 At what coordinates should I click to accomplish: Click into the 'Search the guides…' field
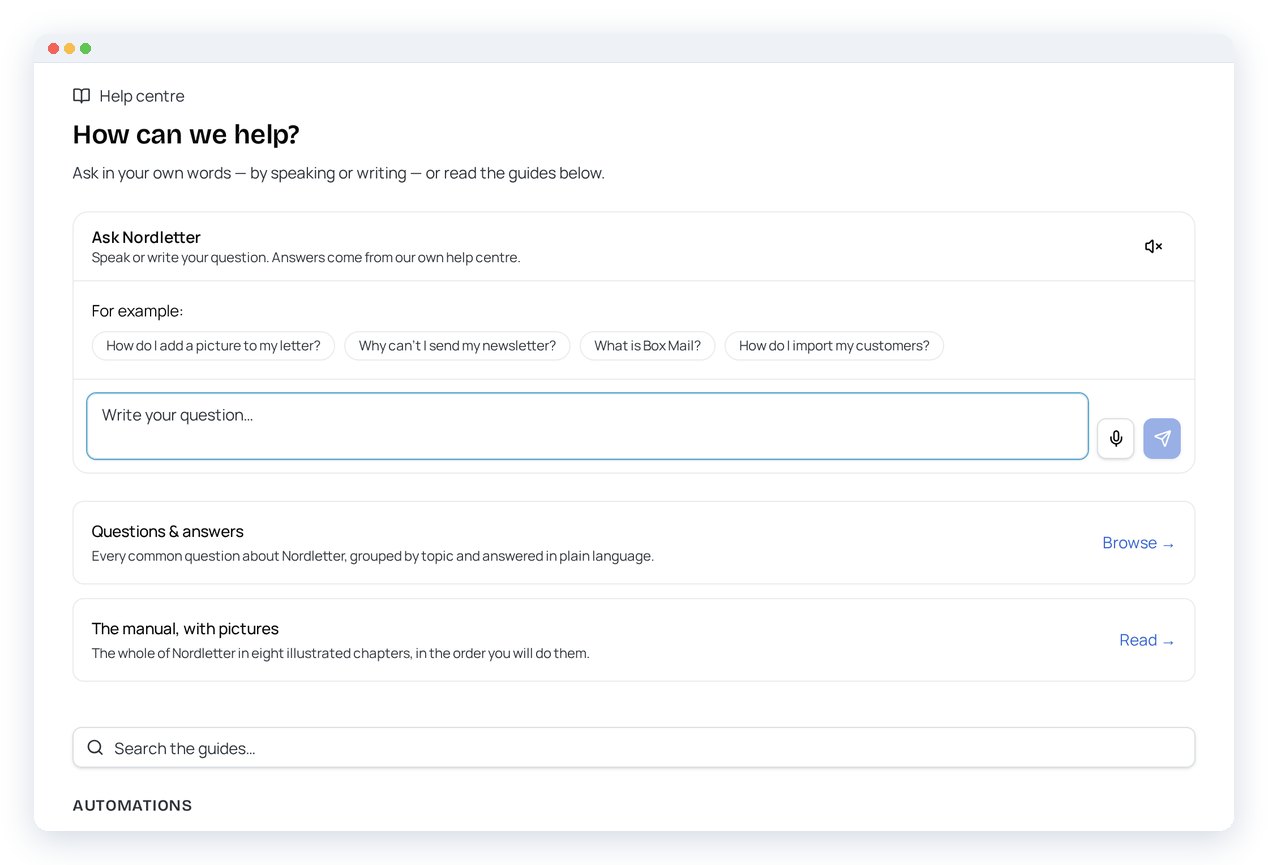point(634,748)
